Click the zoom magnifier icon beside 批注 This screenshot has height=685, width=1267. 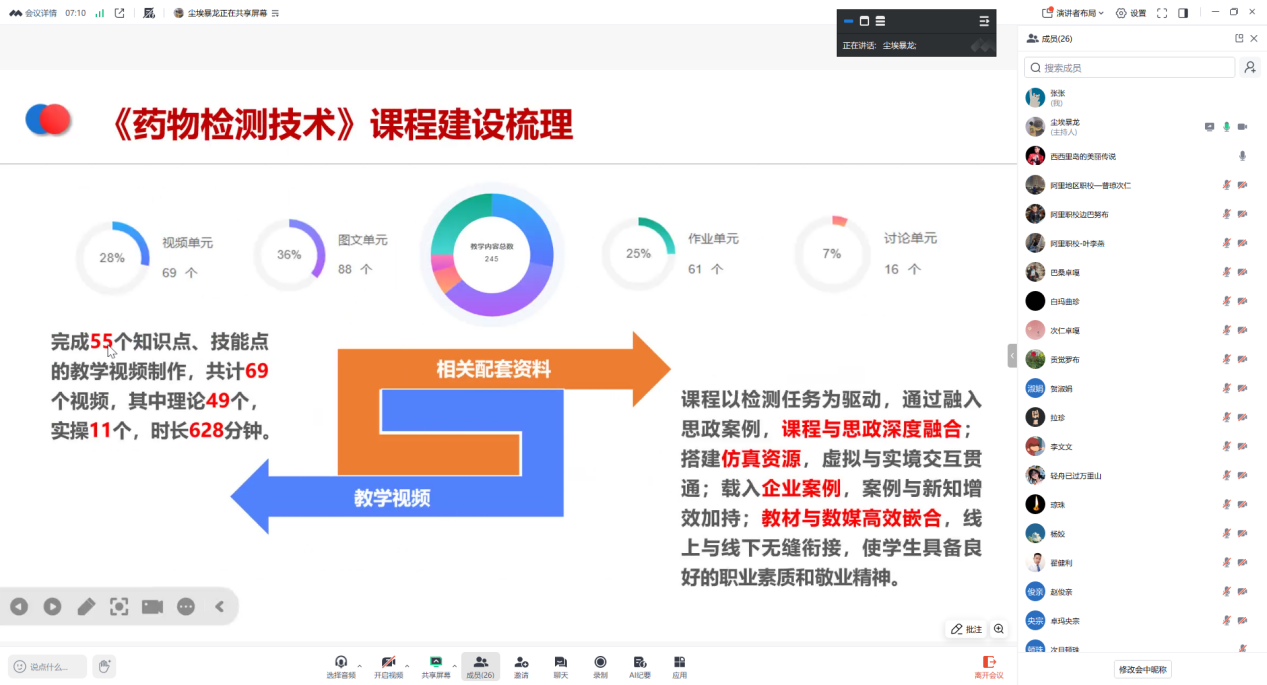(999, 629)
